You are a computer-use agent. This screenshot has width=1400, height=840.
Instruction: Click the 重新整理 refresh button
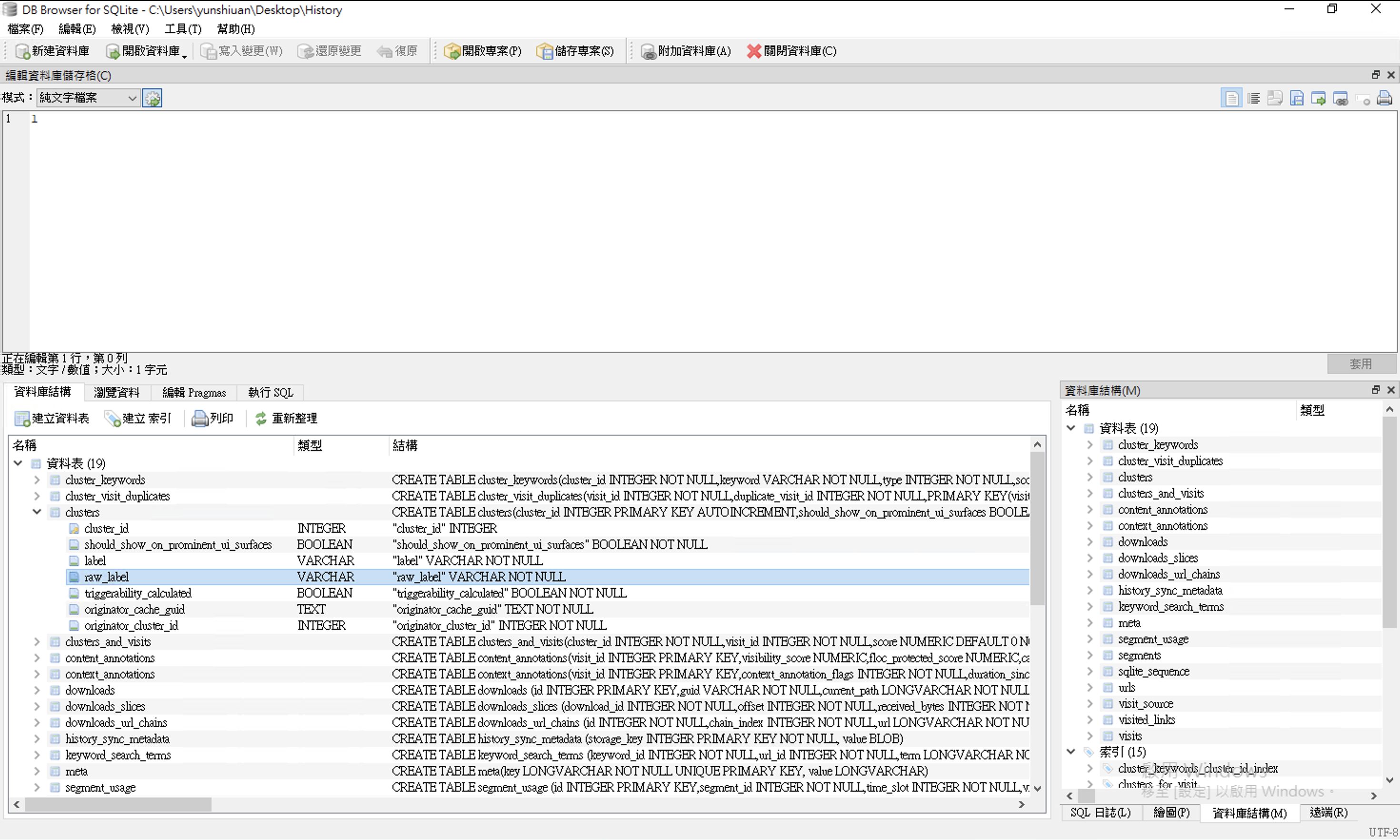click(x=286, y=418)
